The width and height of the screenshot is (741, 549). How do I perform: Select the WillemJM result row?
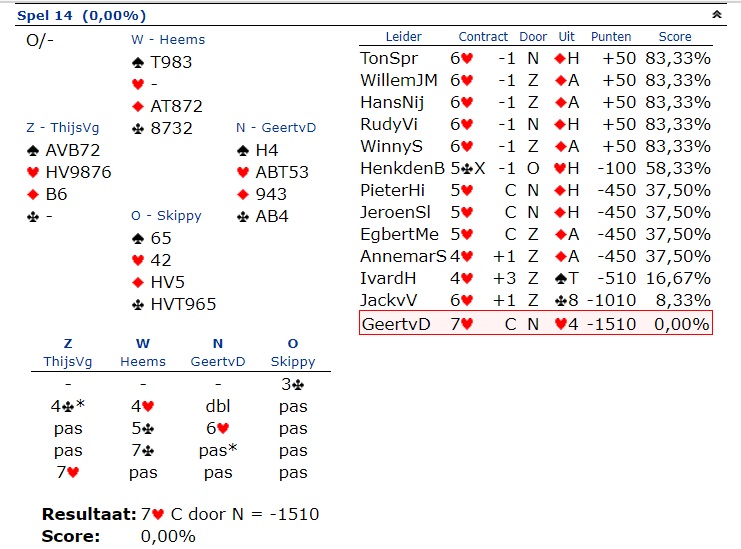535,80
